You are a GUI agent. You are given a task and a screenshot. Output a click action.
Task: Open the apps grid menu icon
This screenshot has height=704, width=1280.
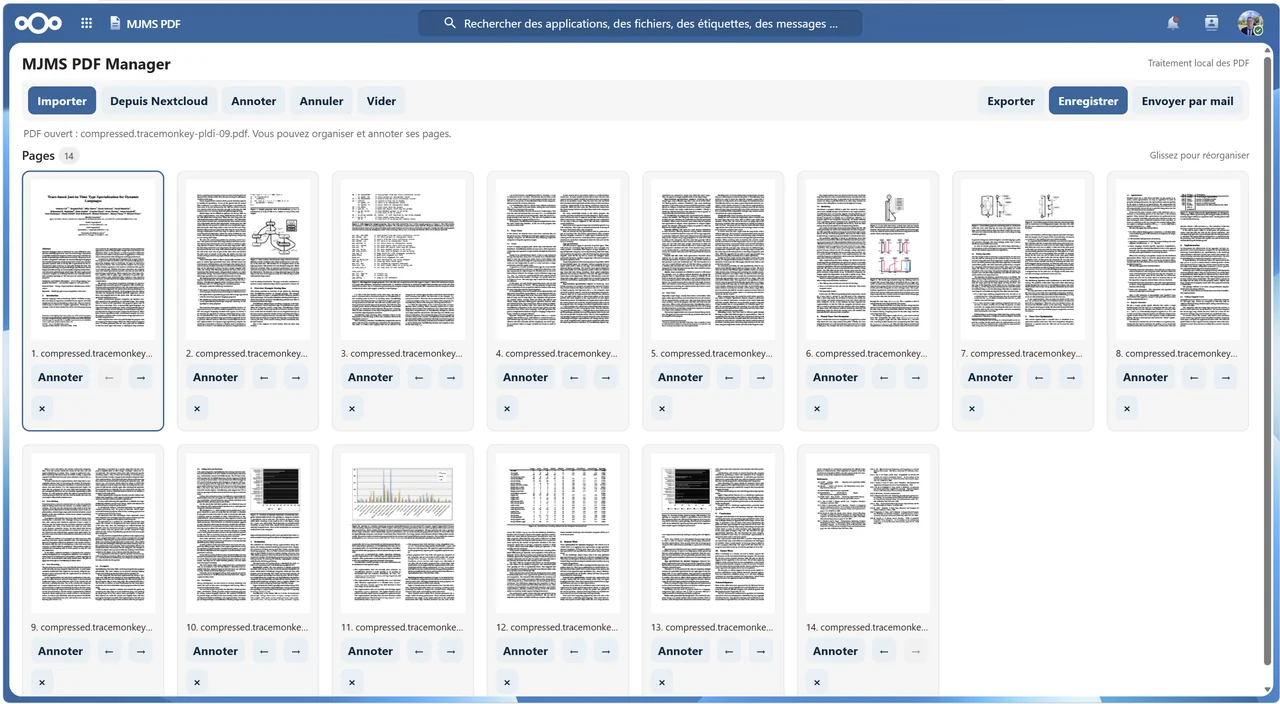[x=87, y=23]
